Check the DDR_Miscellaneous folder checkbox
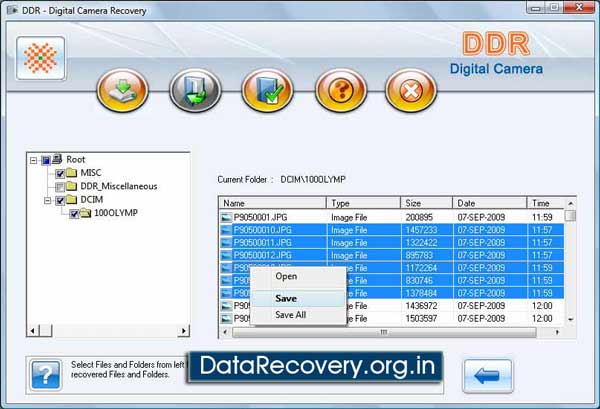 coord(60,187)
